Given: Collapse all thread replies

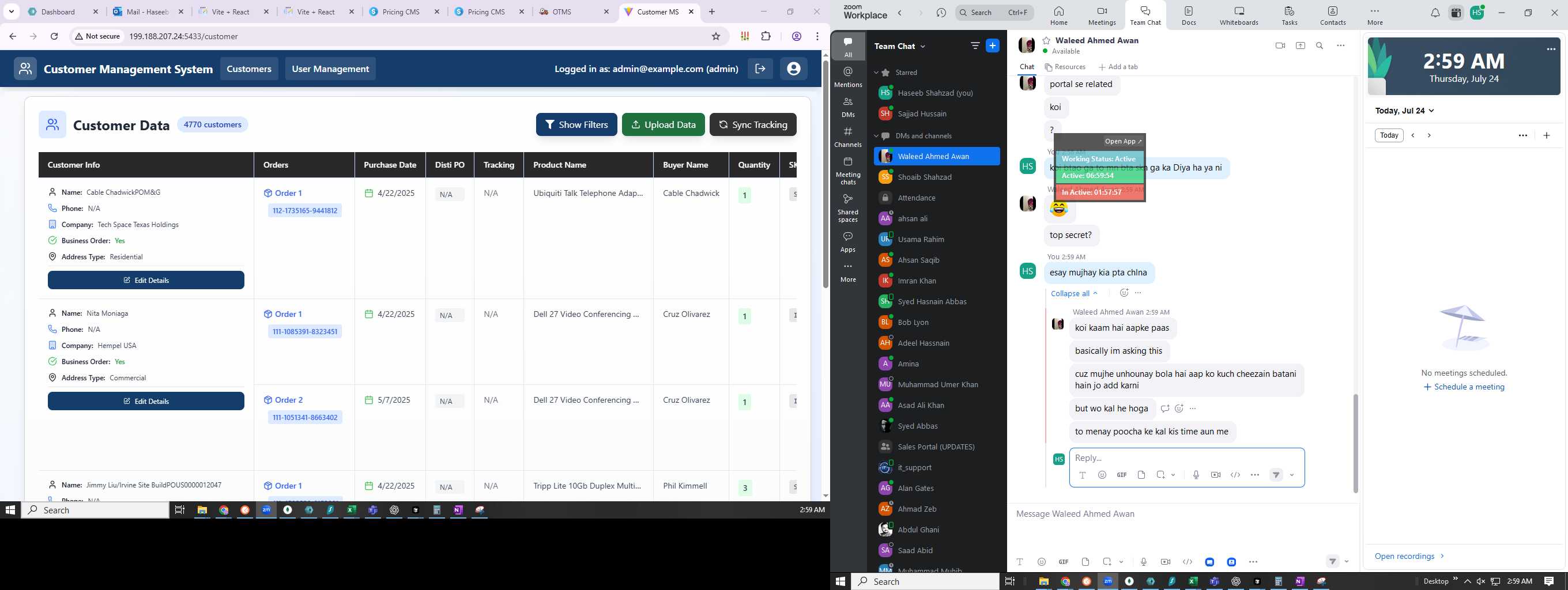Looking at the screenshot, I should click(x=1074, y=293).
